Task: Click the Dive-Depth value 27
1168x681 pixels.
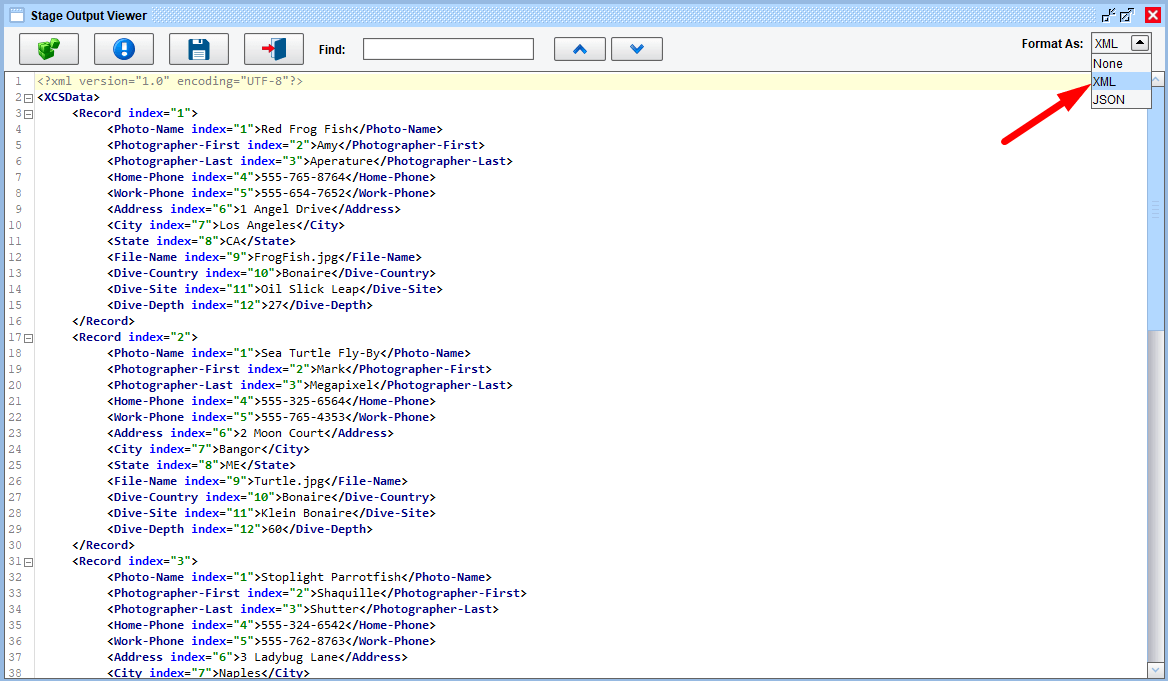Action: click(x=275, y=305)
